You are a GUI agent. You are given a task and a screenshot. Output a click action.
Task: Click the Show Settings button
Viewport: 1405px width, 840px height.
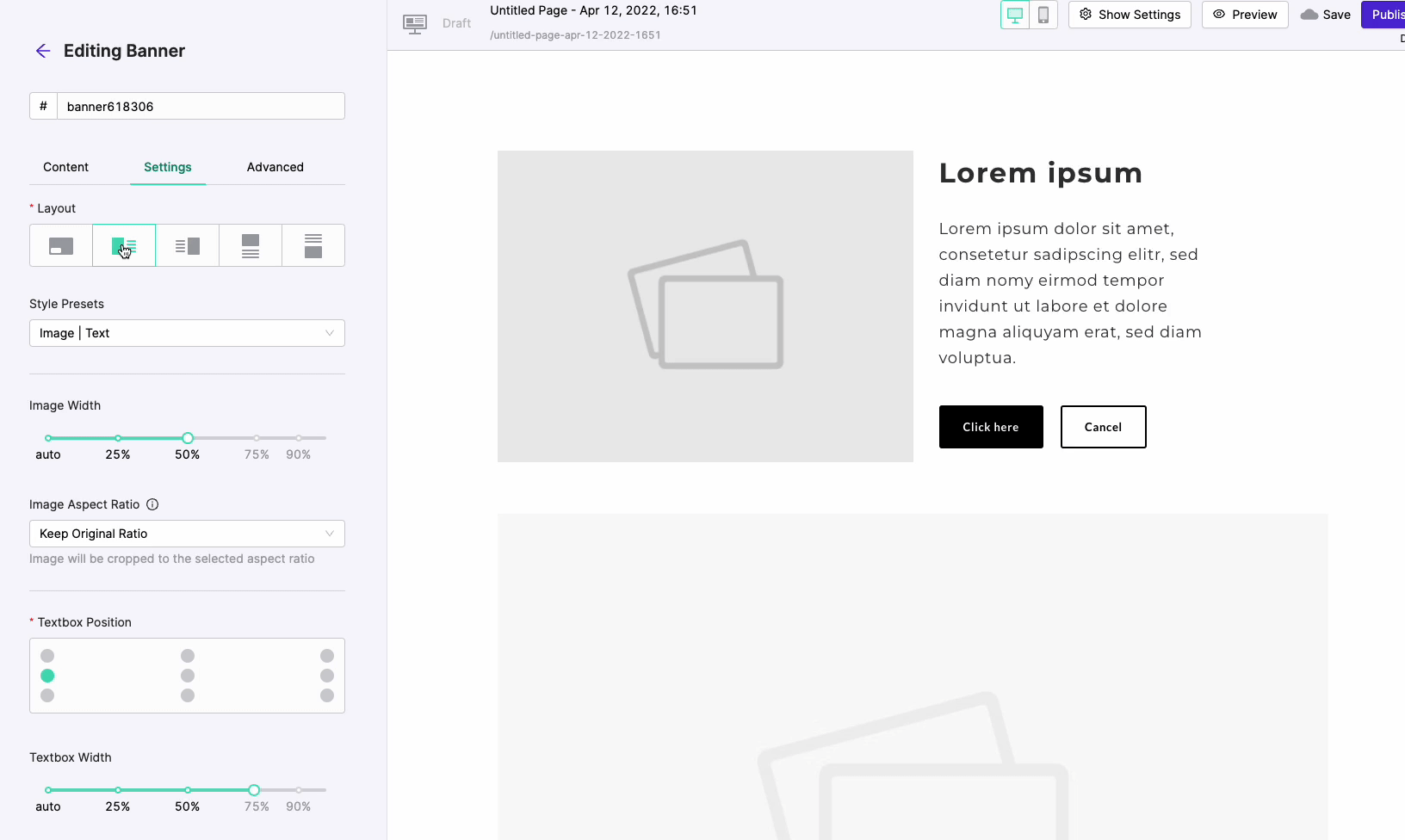1130,15
